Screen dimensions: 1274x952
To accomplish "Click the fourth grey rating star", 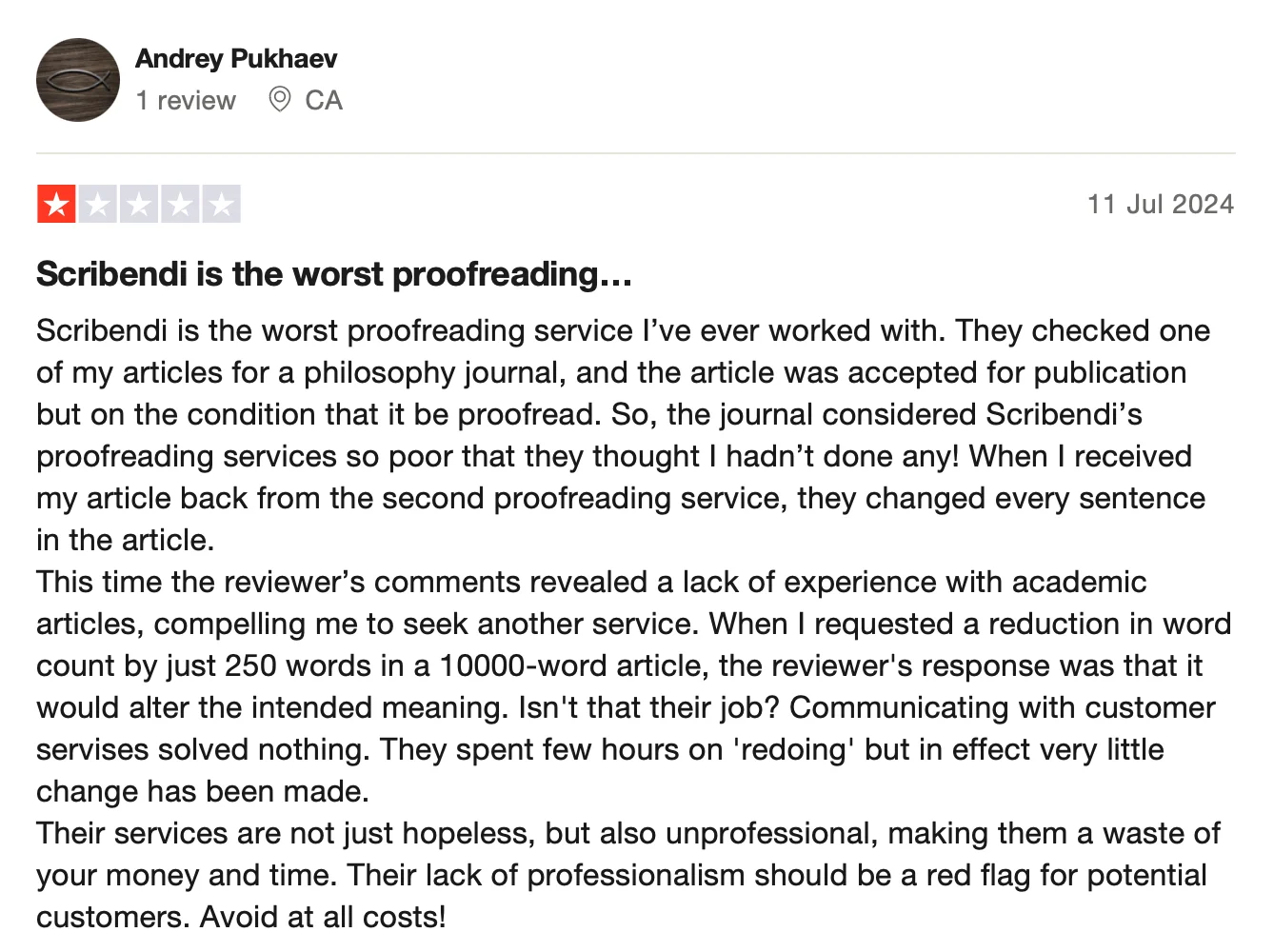I will [180, 204].
